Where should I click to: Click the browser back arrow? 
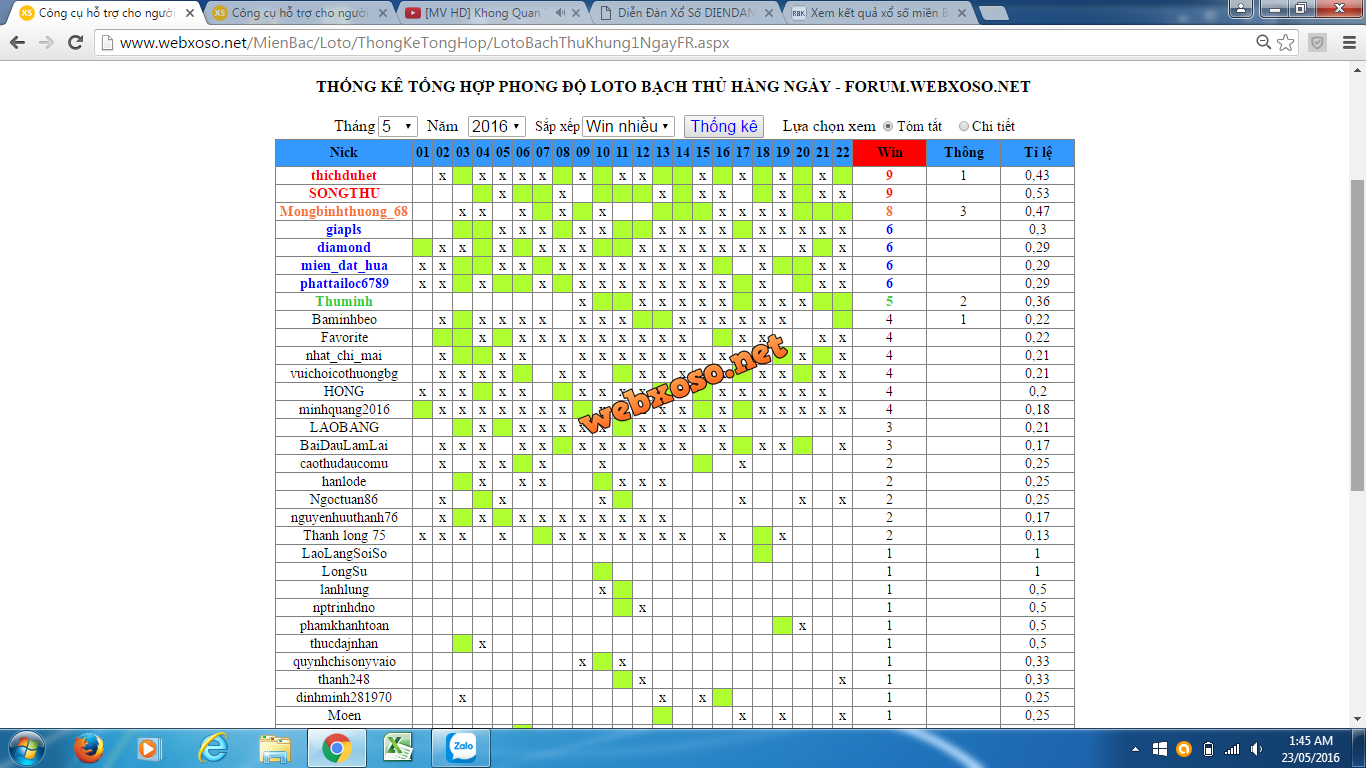(x=18, y=43)
